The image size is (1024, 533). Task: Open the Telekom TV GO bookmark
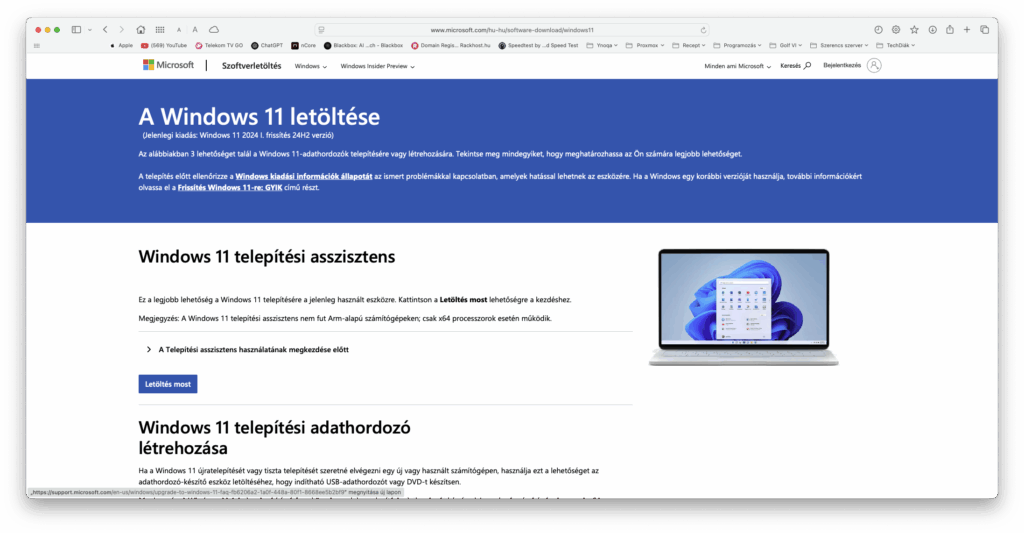[x=219, y=46]
